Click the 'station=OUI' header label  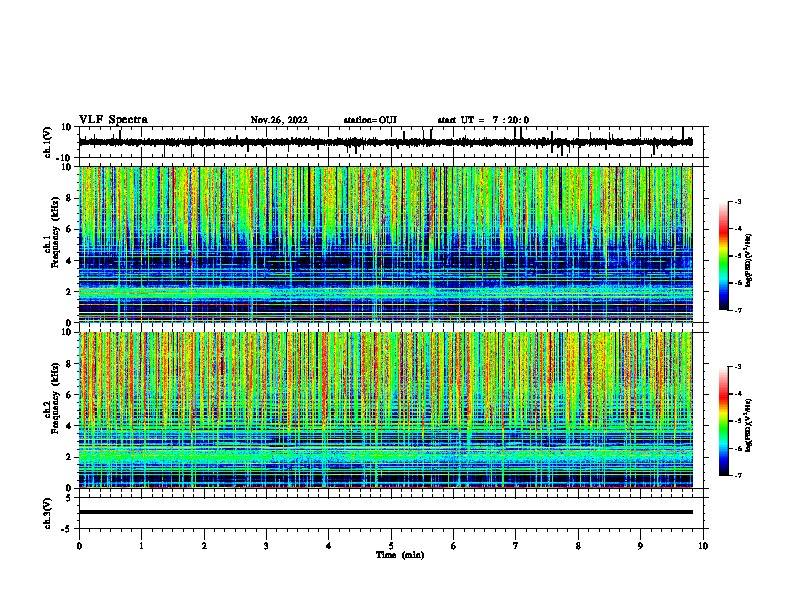tap(370, 120)
